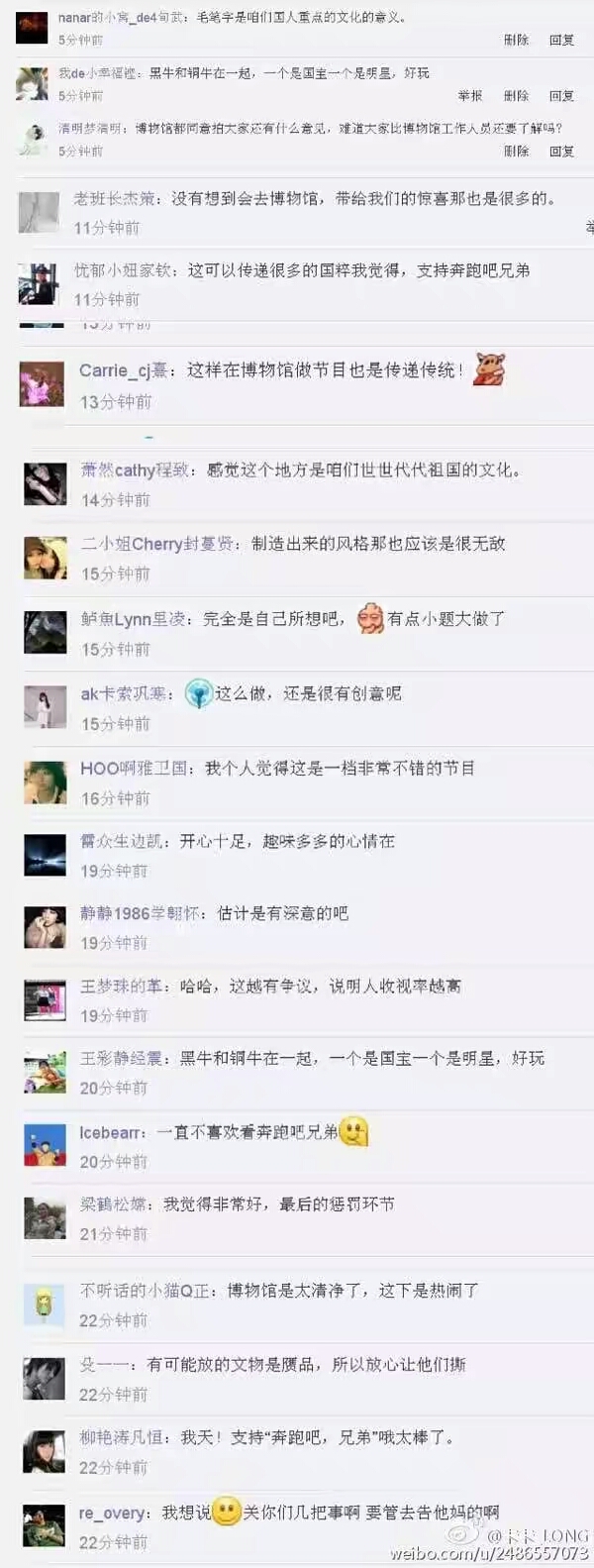Click the emoji in 鲈鱼Lynn's comment
Screen dimensions: 594x1568
(370, 618)
